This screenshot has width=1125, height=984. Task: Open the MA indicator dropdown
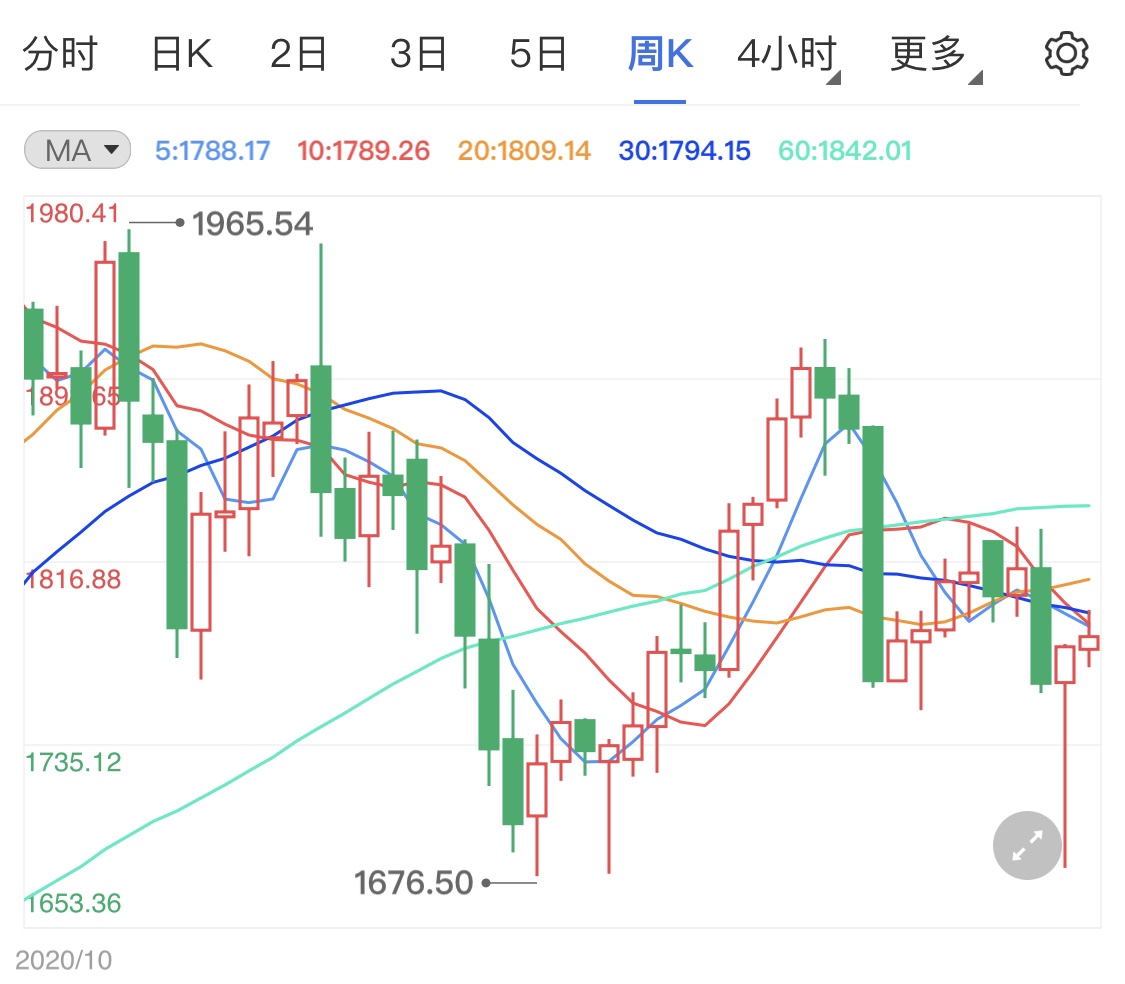(x=77, y=150)
